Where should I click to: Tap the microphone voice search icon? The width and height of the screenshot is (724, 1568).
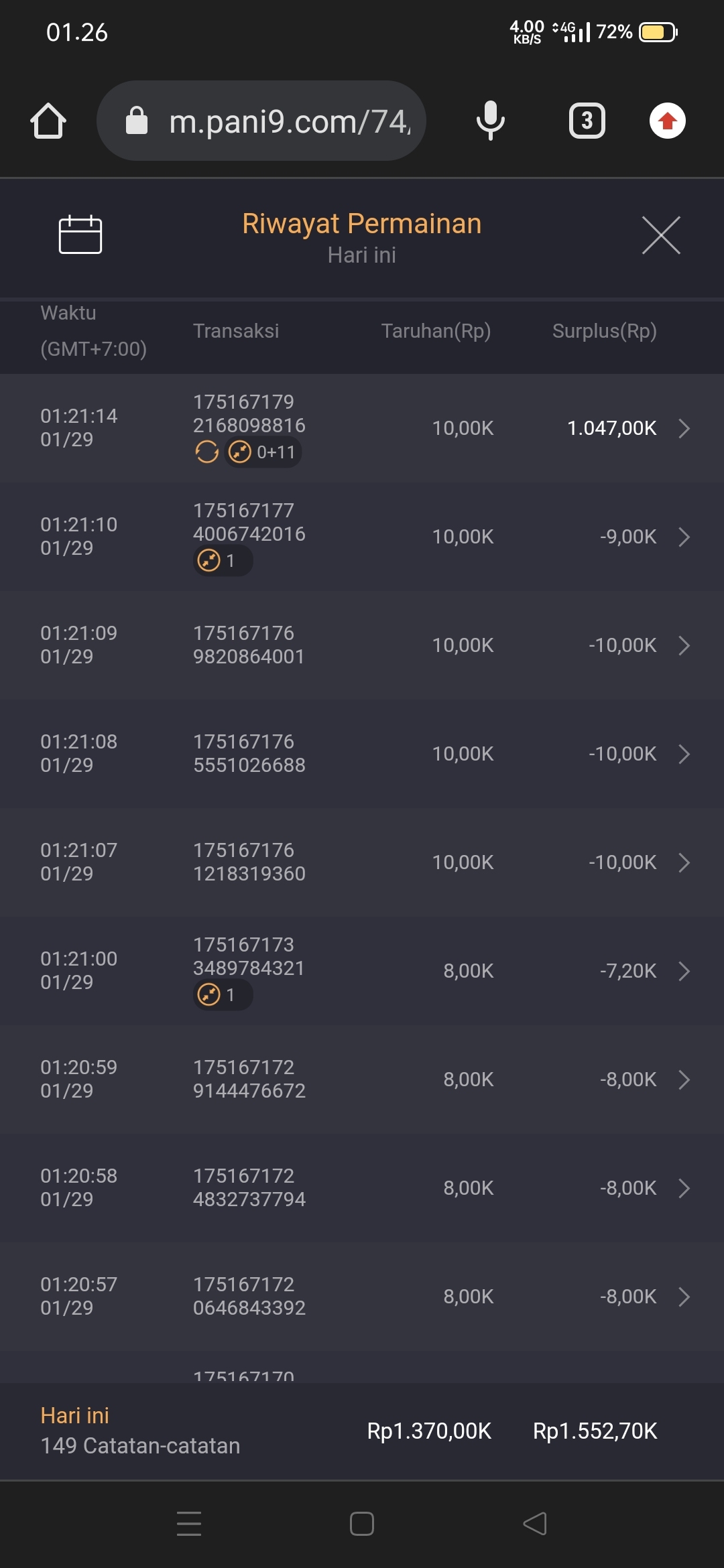490,121
